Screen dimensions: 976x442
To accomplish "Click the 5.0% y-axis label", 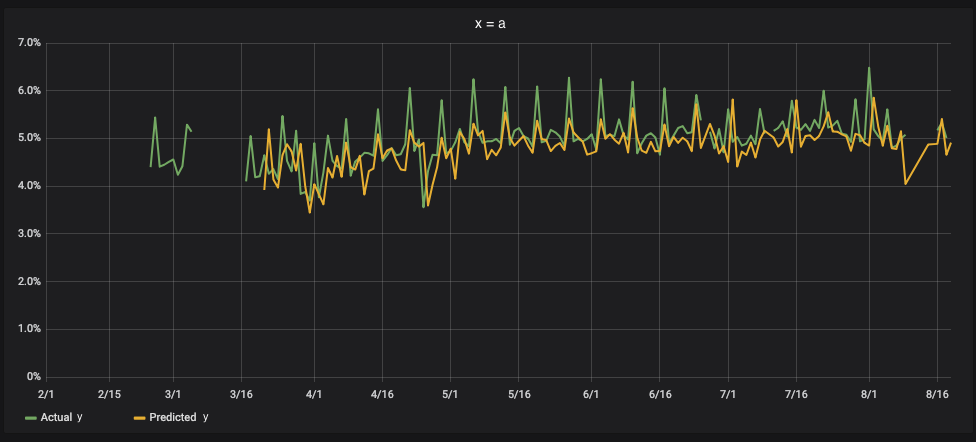I will [x=30, y=138].
